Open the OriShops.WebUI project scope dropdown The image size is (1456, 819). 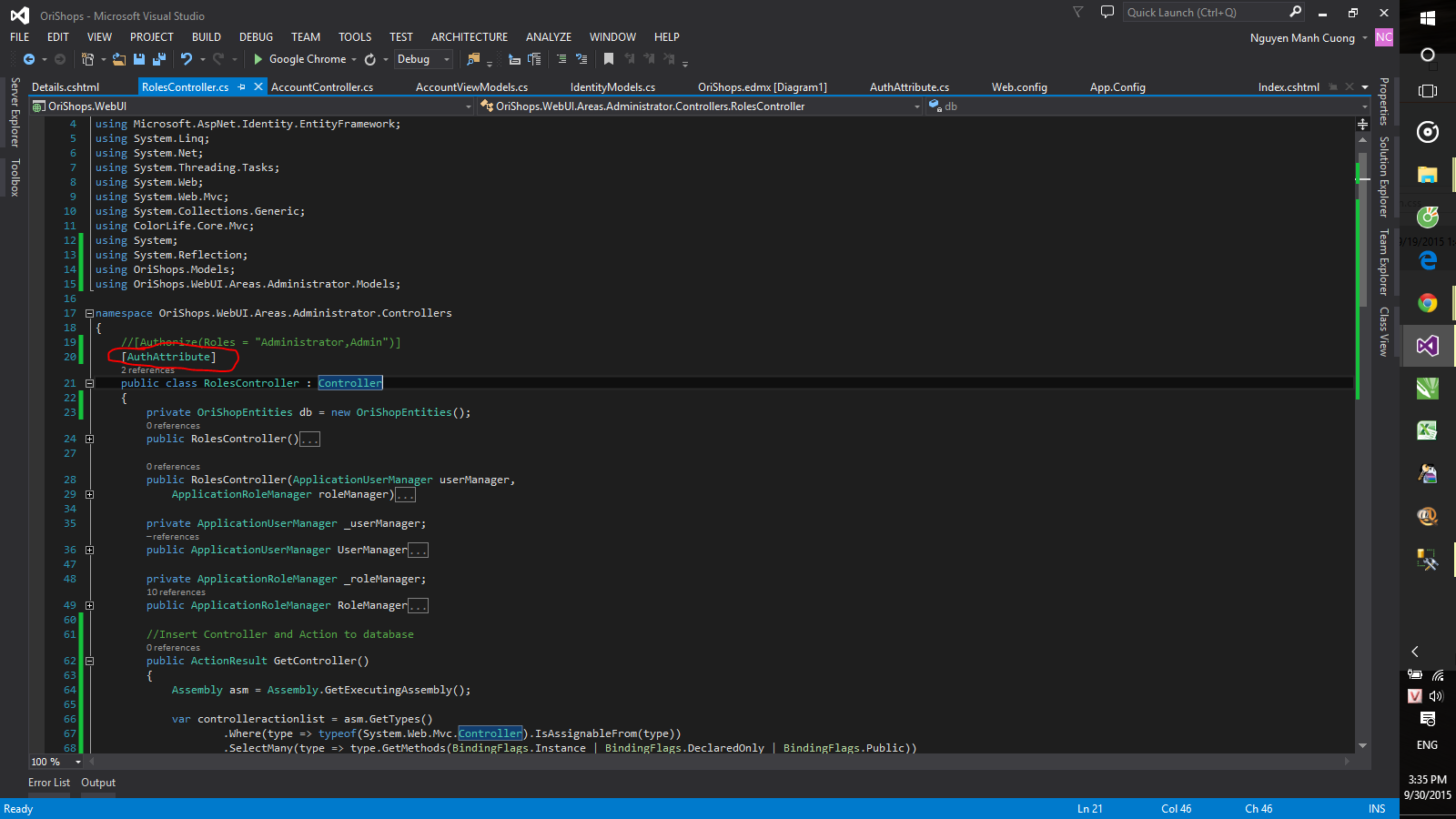(253, 106)
